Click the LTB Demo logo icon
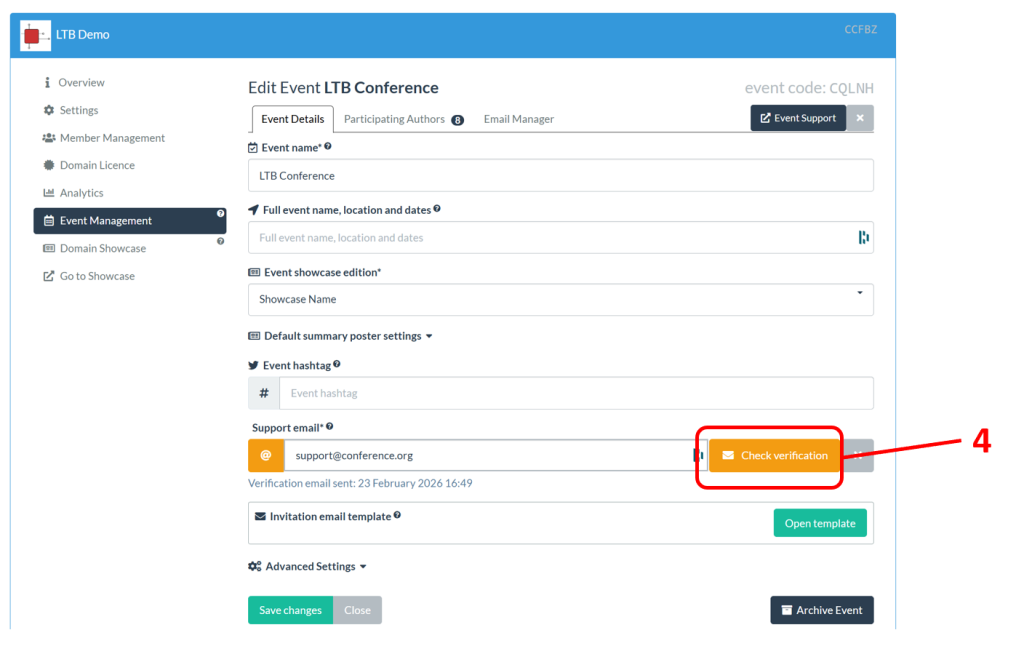 pyautogui.click(x=35, y=35)
